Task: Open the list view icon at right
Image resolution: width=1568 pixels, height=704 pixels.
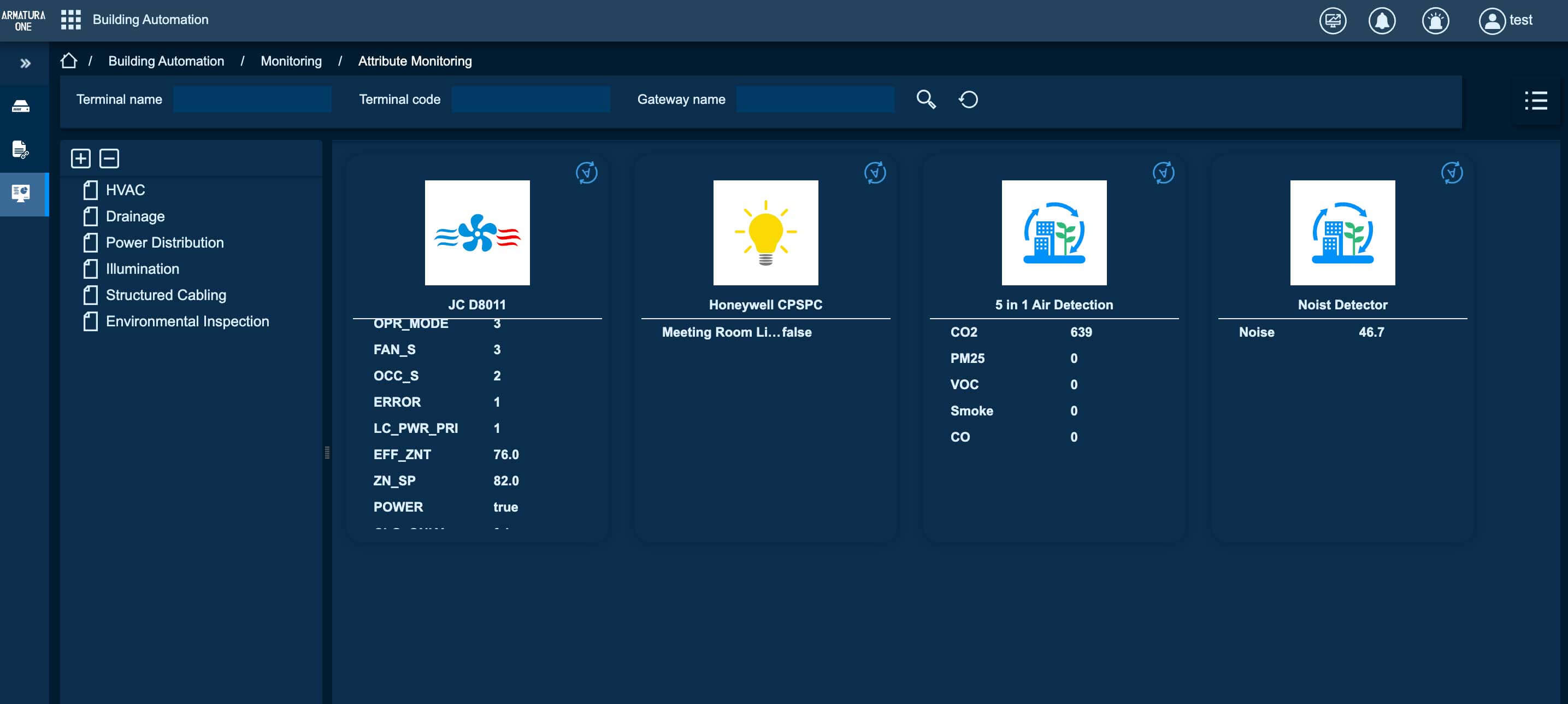Action: click(x=1536, y=101)
